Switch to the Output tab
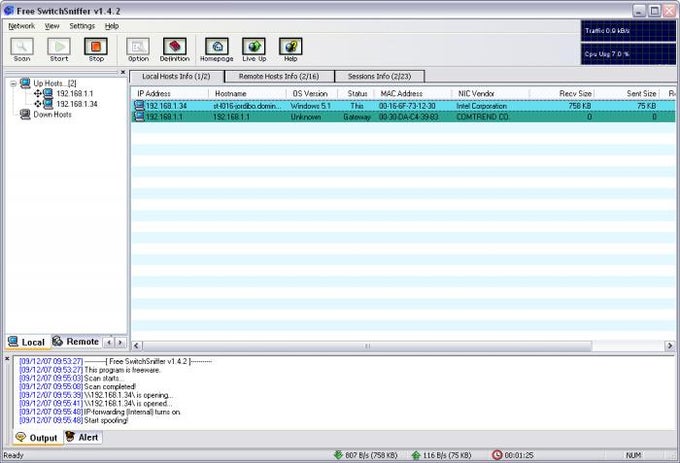 tap(36, 438)
